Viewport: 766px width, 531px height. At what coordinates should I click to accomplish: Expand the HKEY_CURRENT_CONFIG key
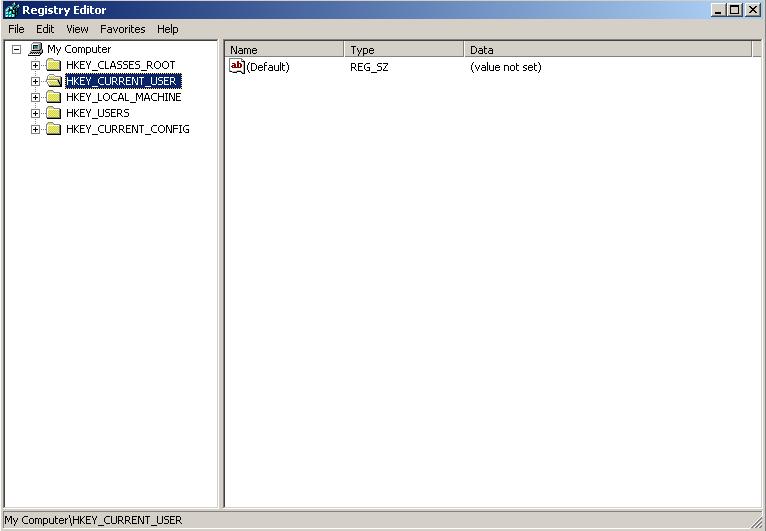[35, 129]
